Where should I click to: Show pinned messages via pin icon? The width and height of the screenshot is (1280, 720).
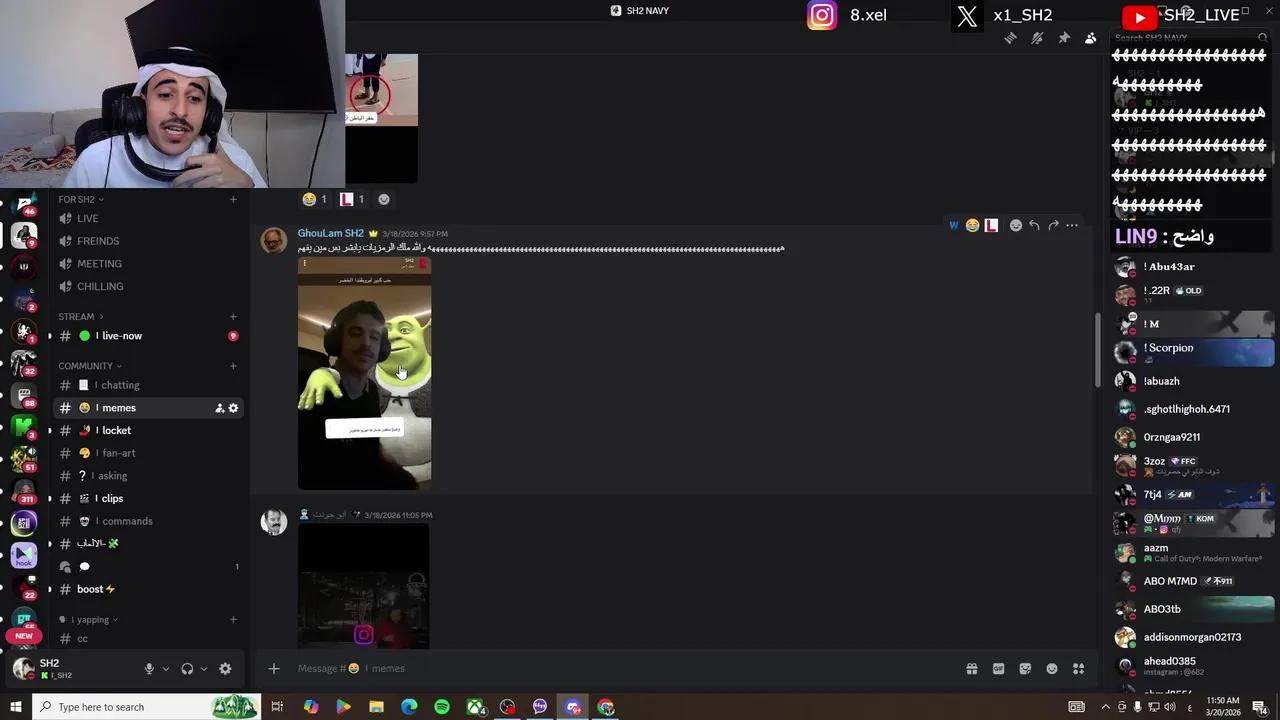1064,38
